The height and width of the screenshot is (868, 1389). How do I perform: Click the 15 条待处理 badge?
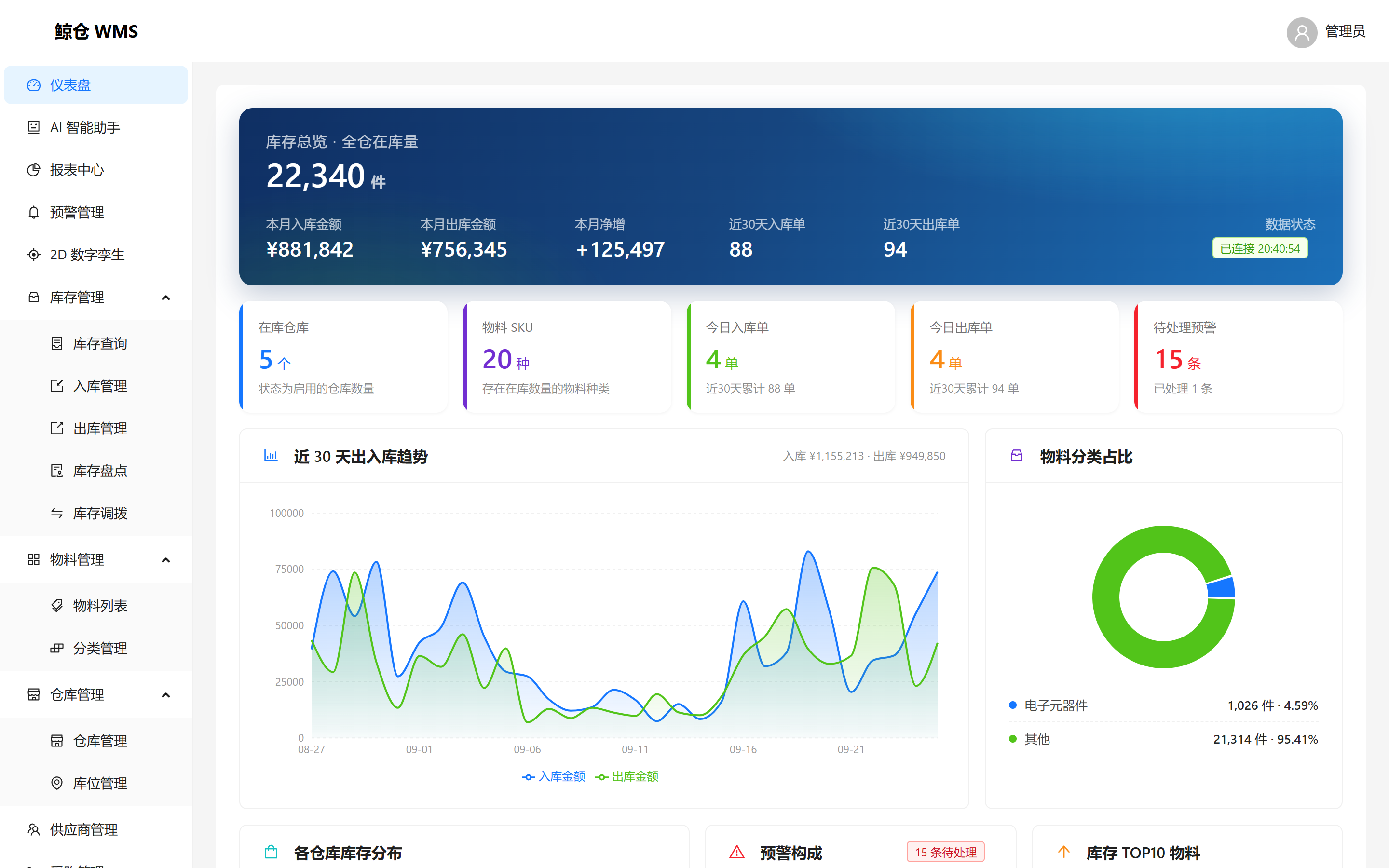point(946,853)
